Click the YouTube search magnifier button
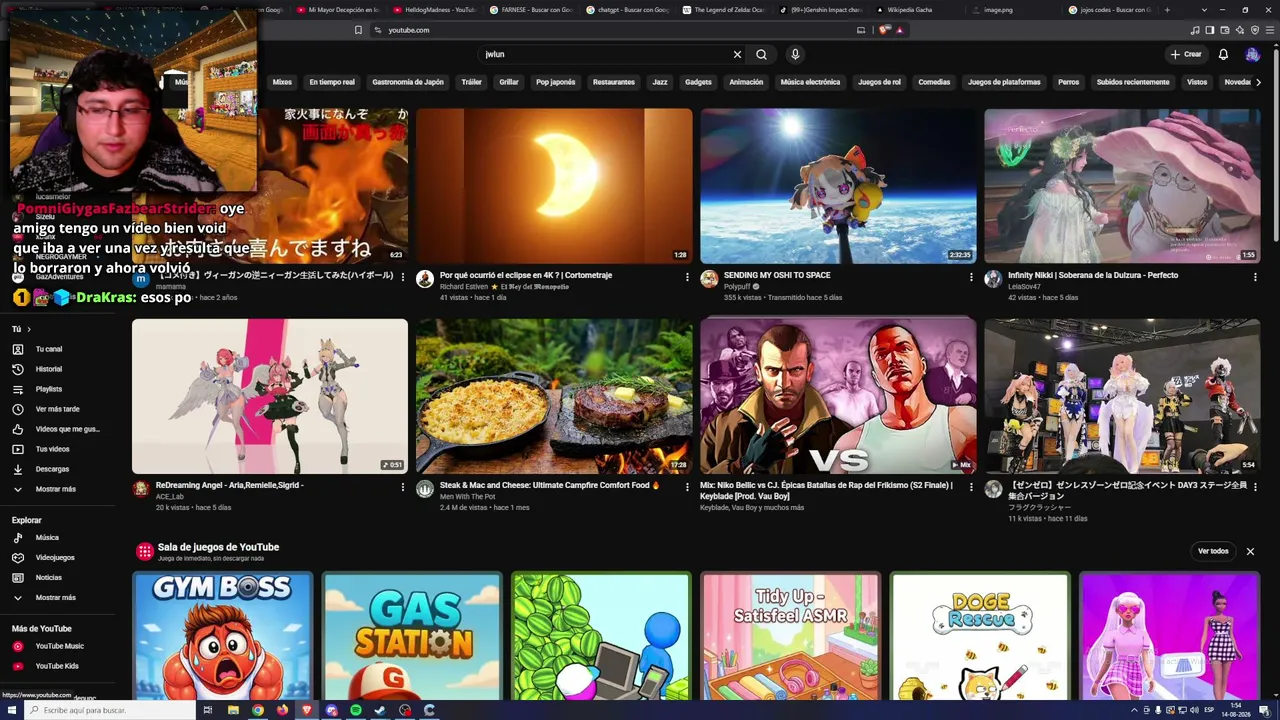 tap(761, 55)
